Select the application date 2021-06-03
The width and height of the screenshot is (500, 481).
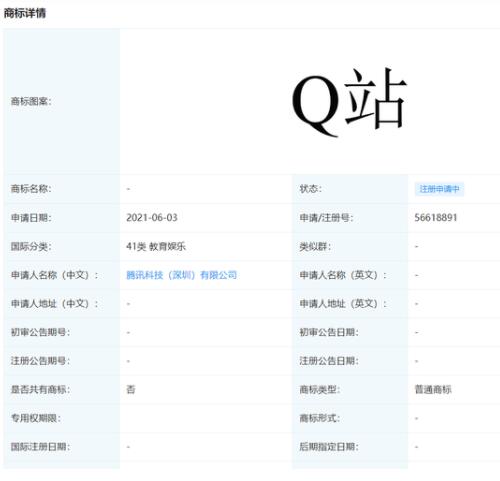point(152,218)
